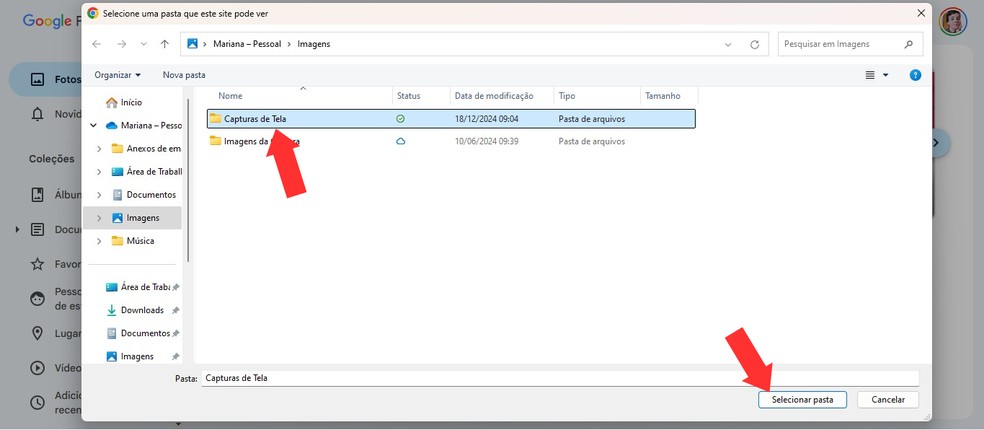Select the Capturas de Tela folder
Viewport: 984px width, 430px height.
451,119
